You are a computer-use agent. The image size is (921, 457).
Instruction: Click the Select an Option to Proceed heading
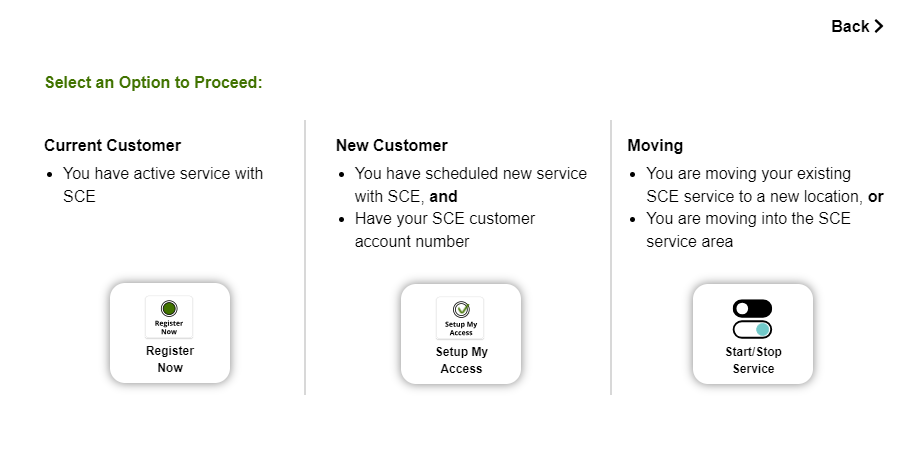(x=154, y=82)
